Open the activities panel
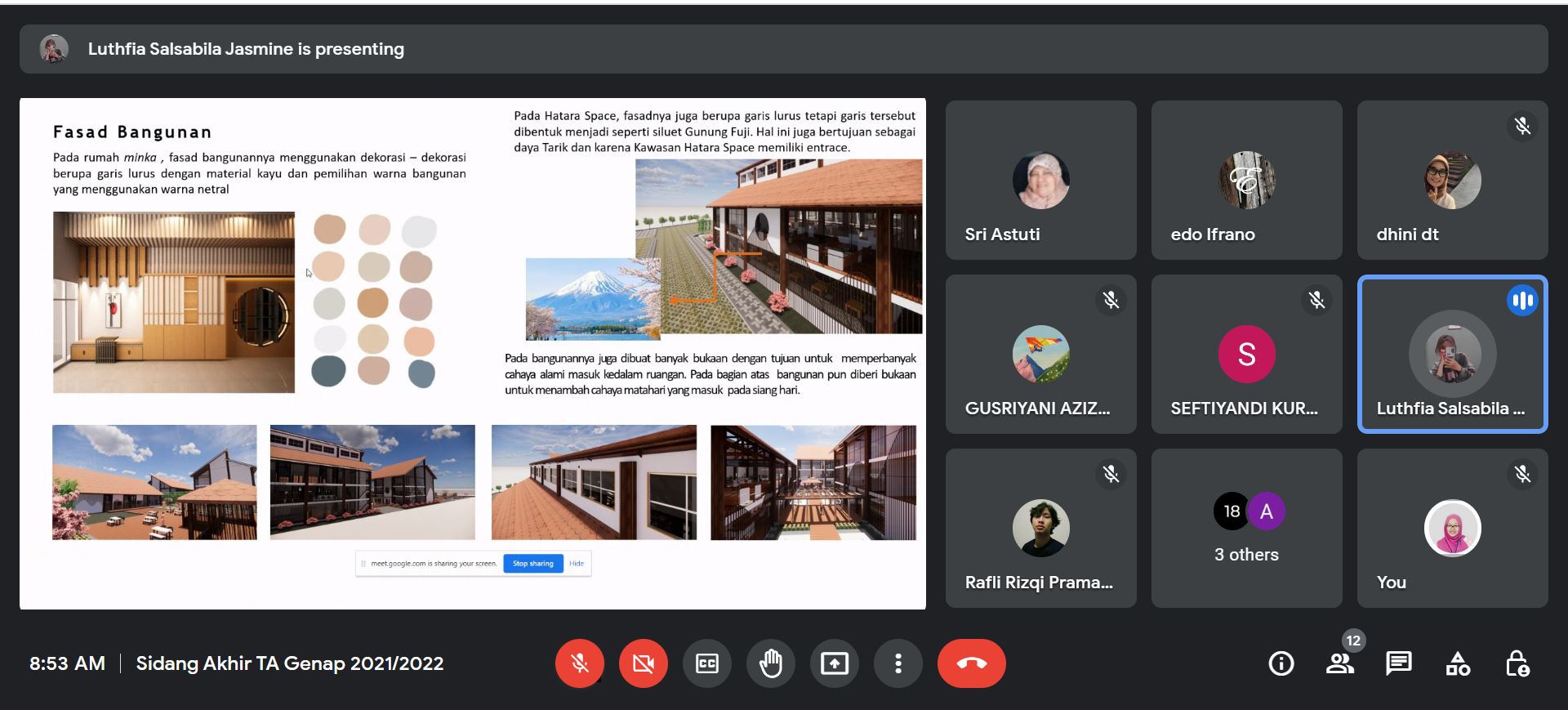 click(x=1458, y=663)
